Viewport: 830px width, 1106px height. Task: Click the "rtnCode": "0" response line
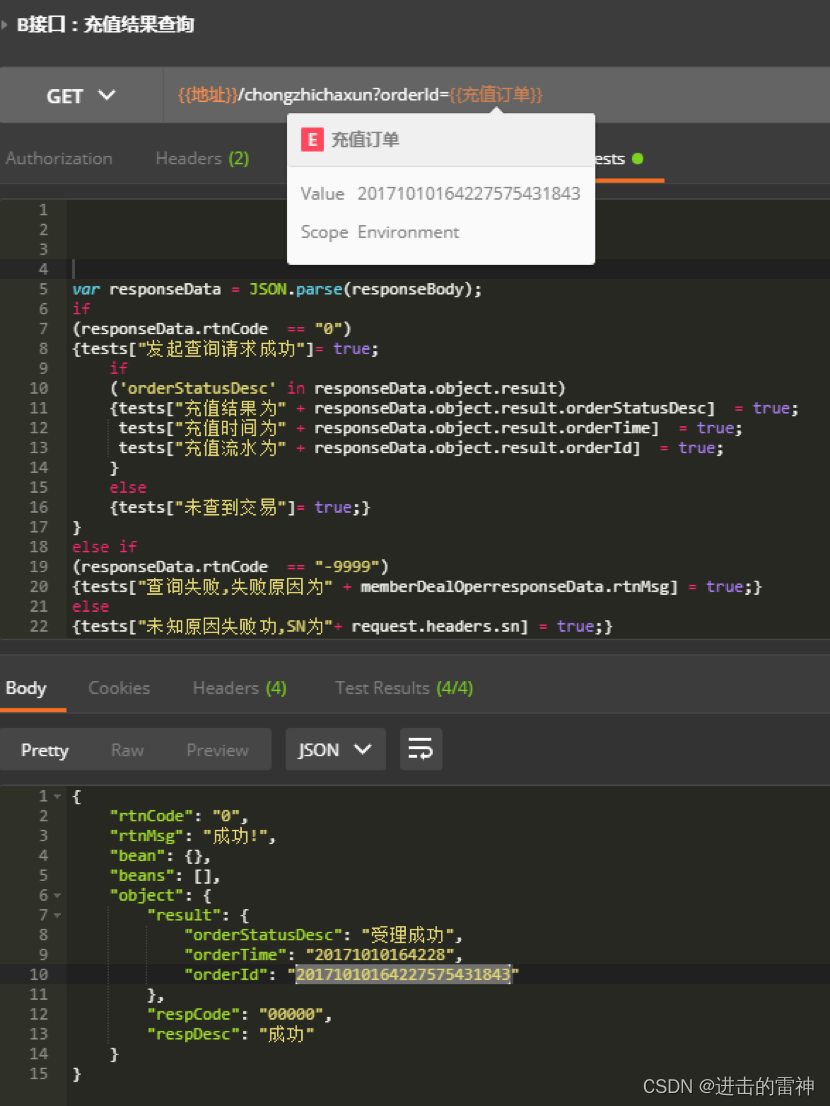coord(178,816)
